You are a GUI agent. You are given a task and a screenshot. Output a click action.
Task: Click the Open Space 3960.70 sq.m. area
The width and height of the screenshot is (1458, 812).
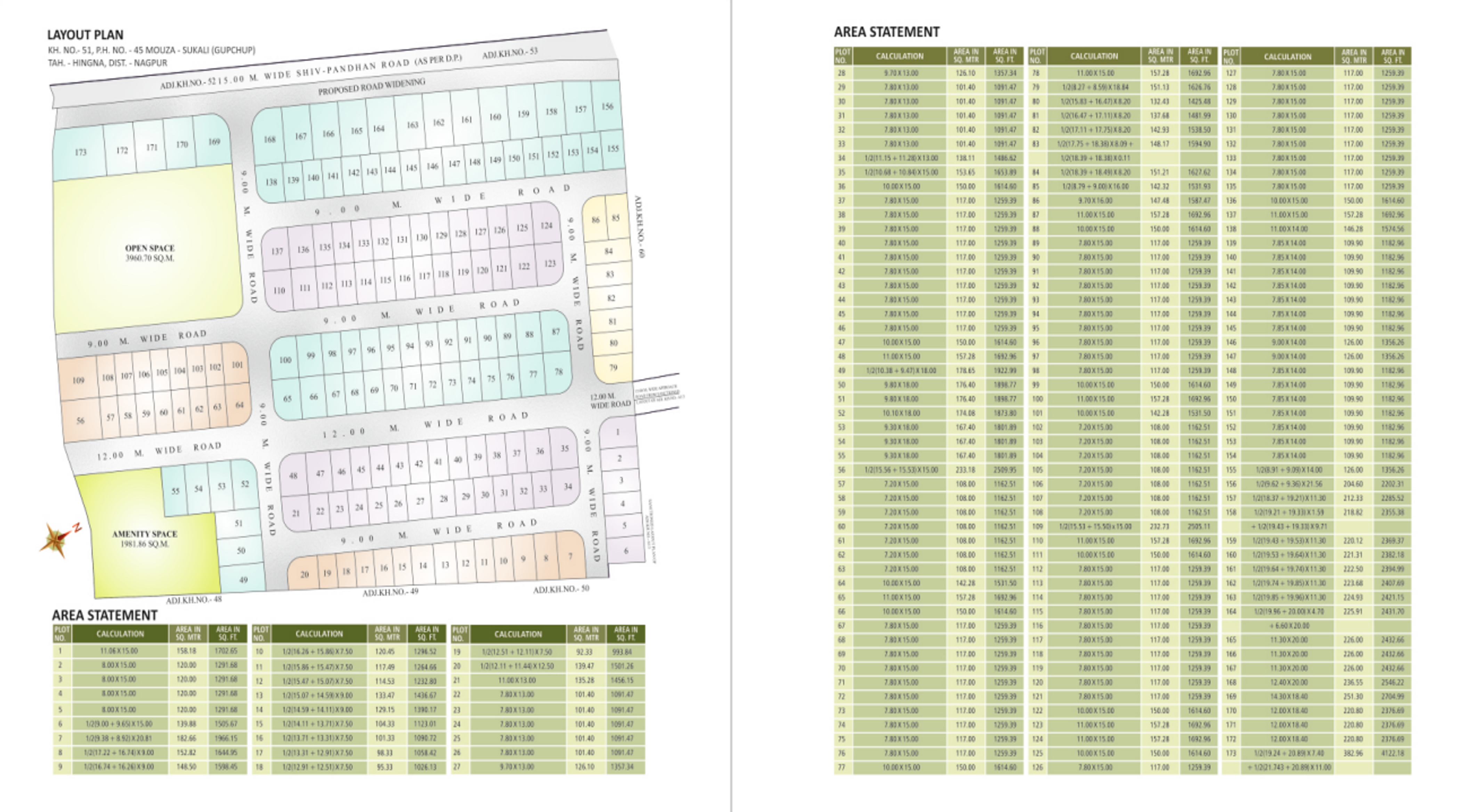[149, 253]
